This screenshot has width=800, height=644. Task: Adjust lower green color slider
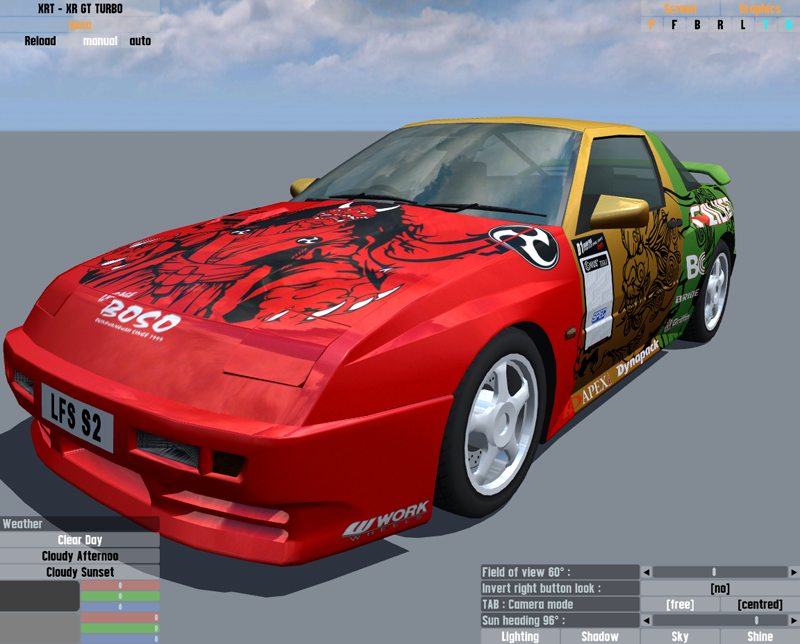tap(120, 628)
